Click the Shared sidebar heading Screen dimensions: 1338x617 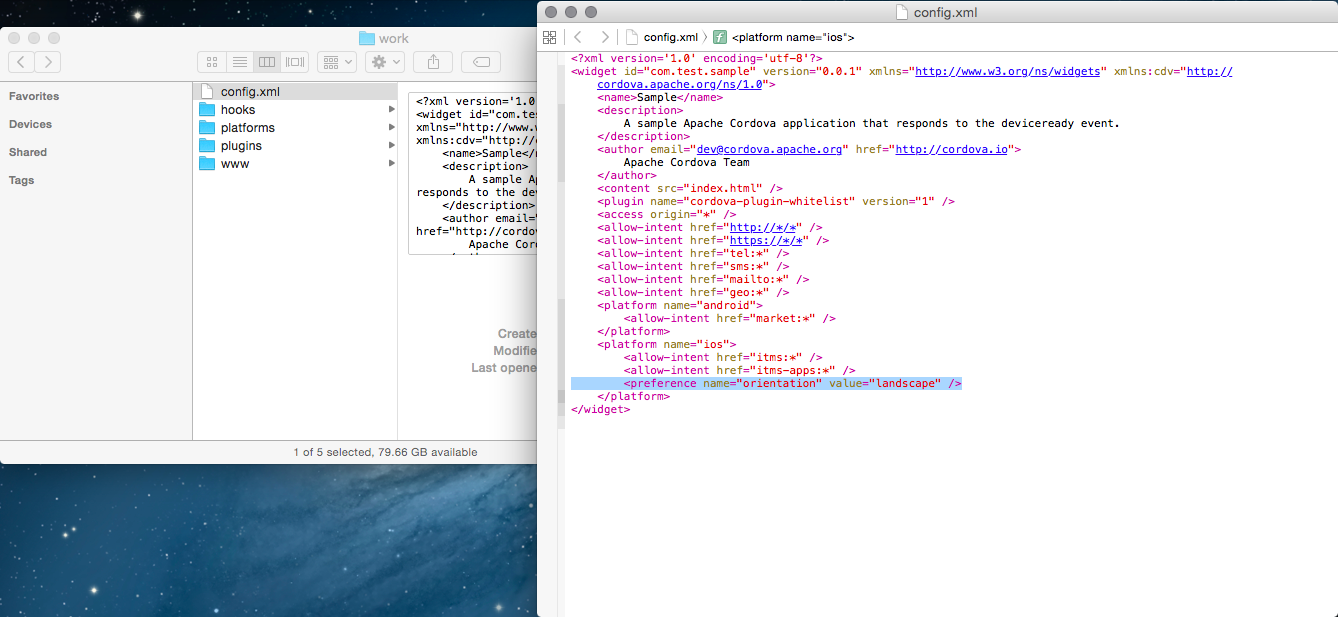28,152
